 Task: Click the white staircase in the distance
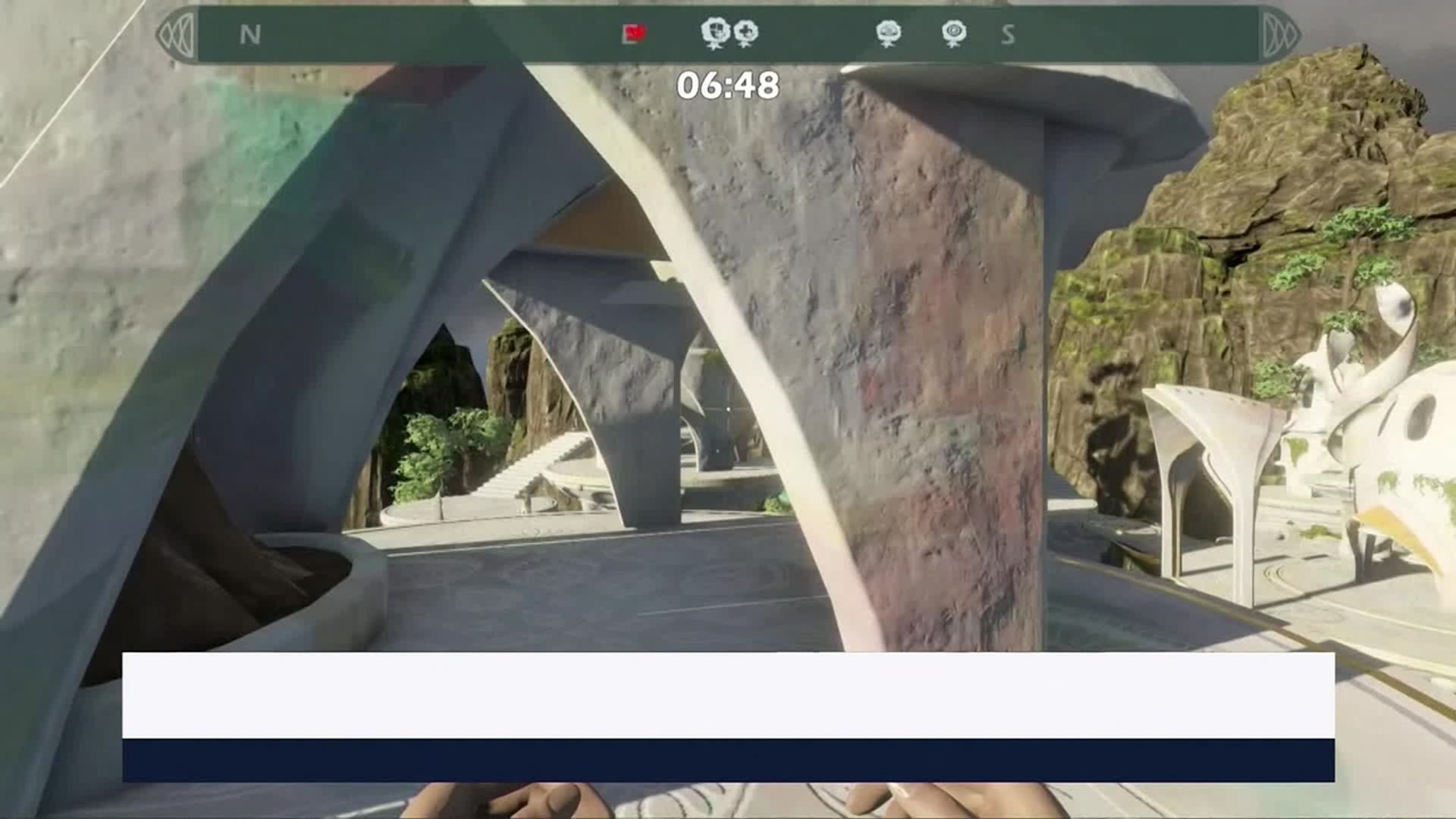[531, 463]
